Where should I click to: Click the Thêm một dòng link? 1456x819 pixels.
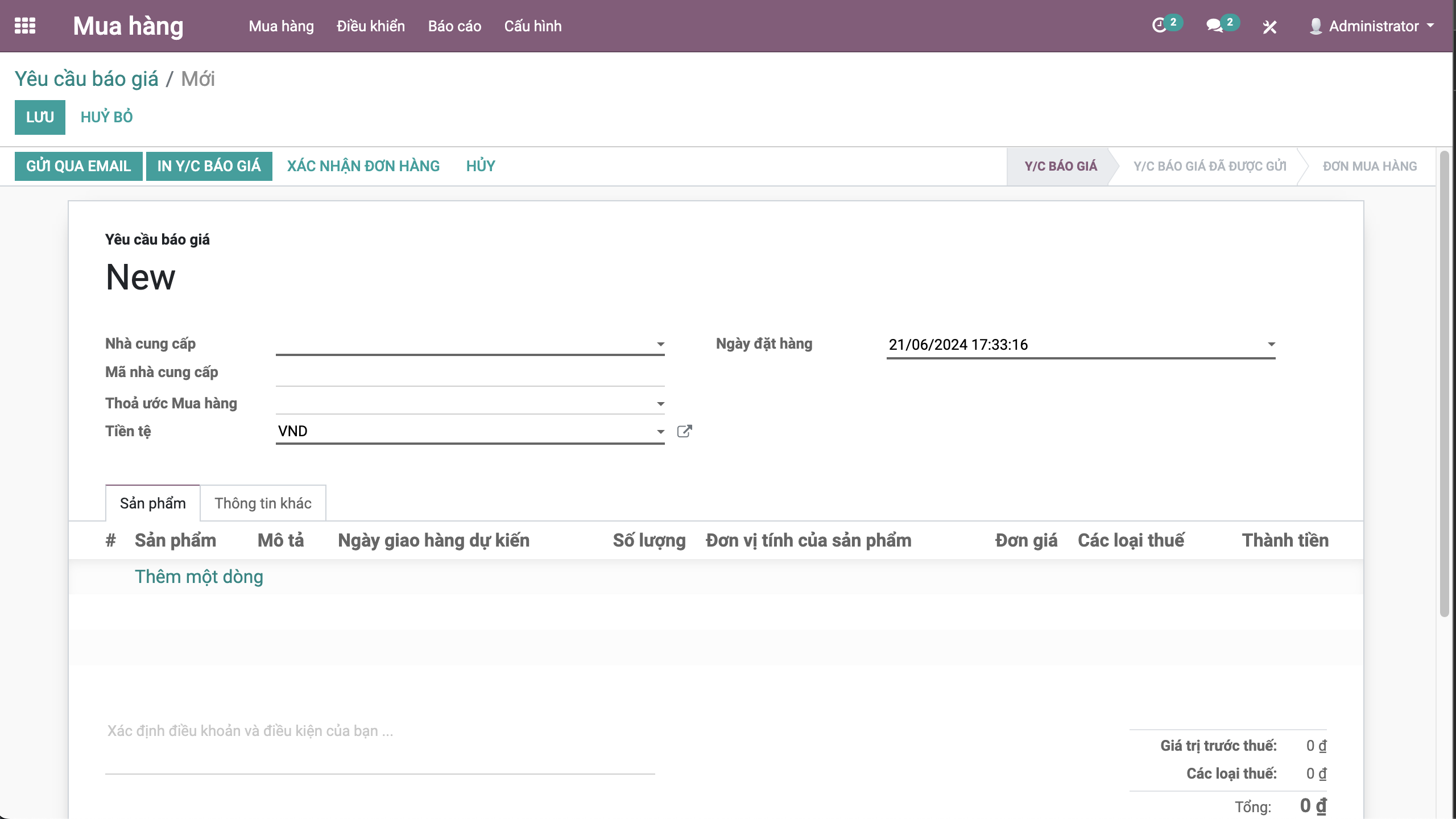point(199,577)
